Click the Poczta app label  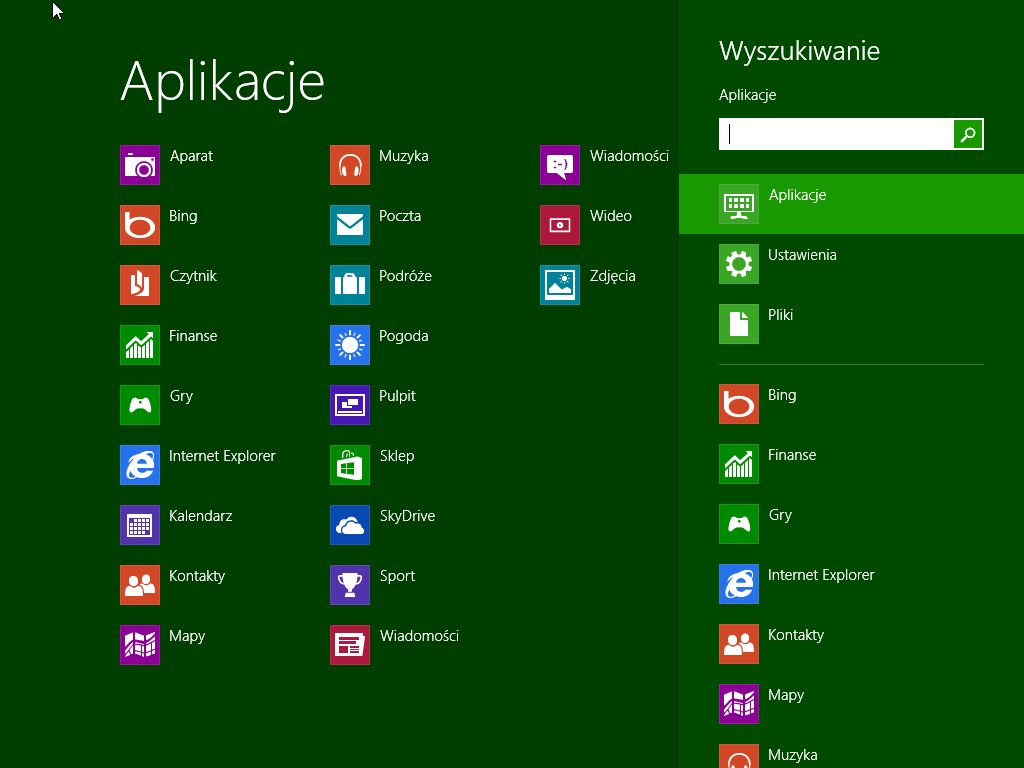click(x=400, y=216)
